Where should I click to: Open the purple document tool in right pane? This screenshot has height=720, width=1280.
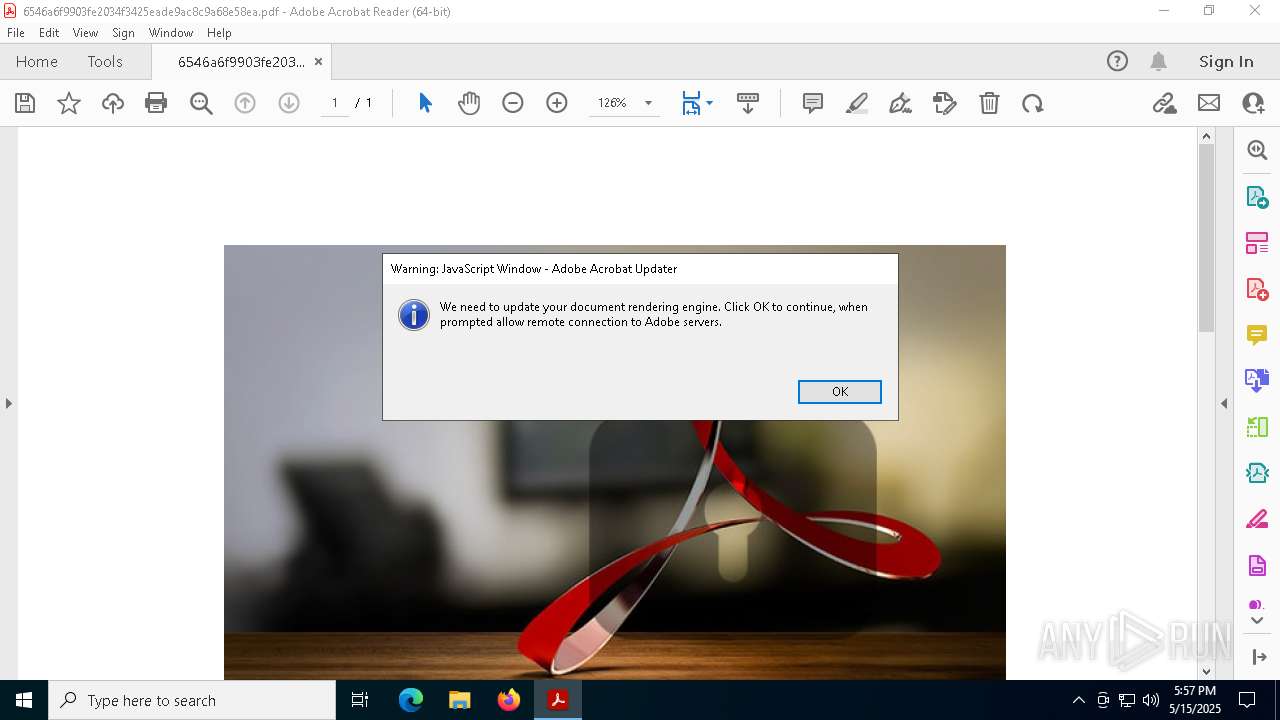(1257, 565)
